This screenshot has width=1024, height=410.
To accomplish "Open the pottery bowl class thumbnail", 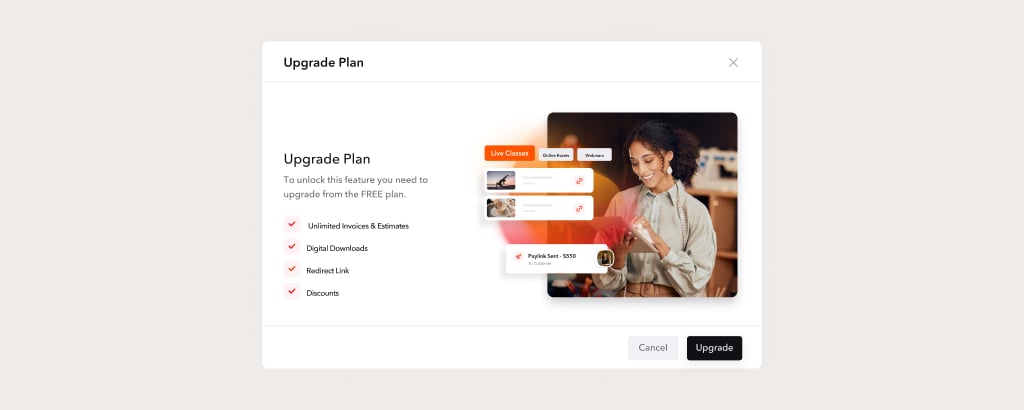I will pyautogui.click(x=501, y=208).
